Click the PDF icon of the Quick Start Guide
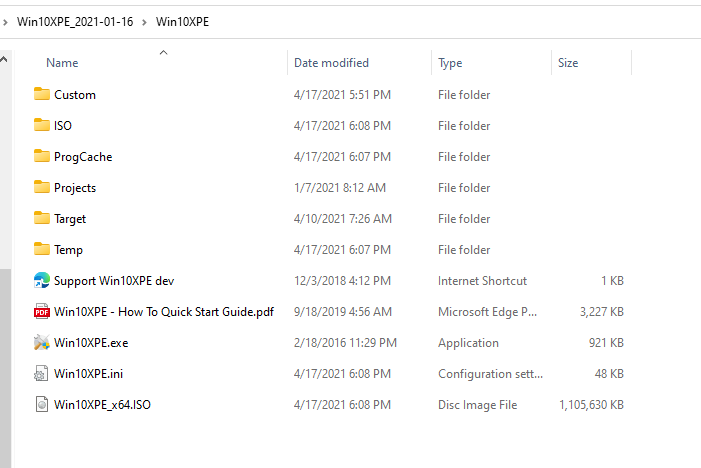Viewport: 701px width, 468px height. (42, 312)
